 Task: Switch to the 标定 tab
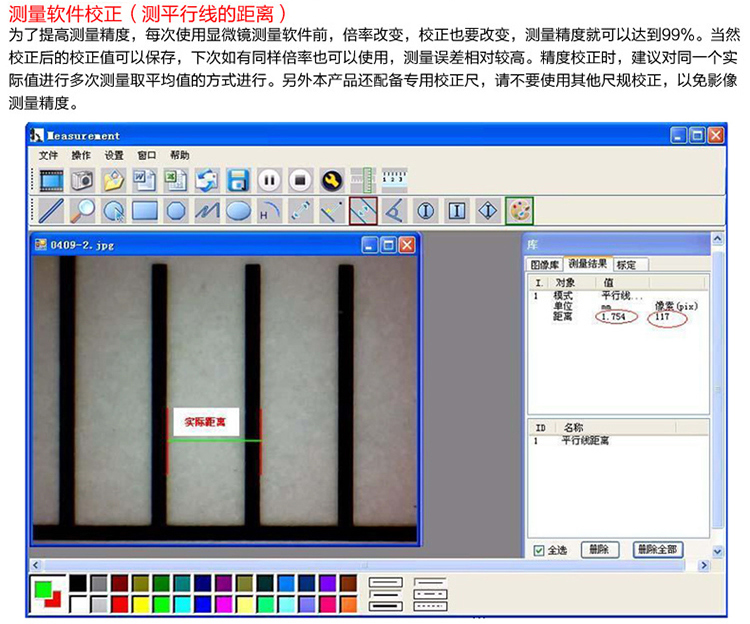(x=627, y=264)
